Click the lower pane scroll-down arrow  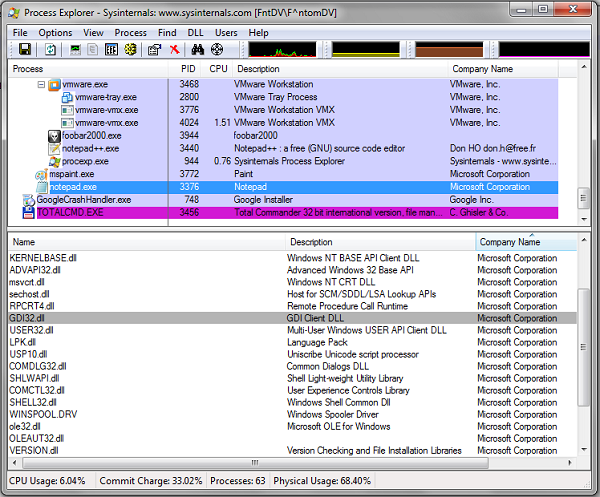tap(584, 450)
